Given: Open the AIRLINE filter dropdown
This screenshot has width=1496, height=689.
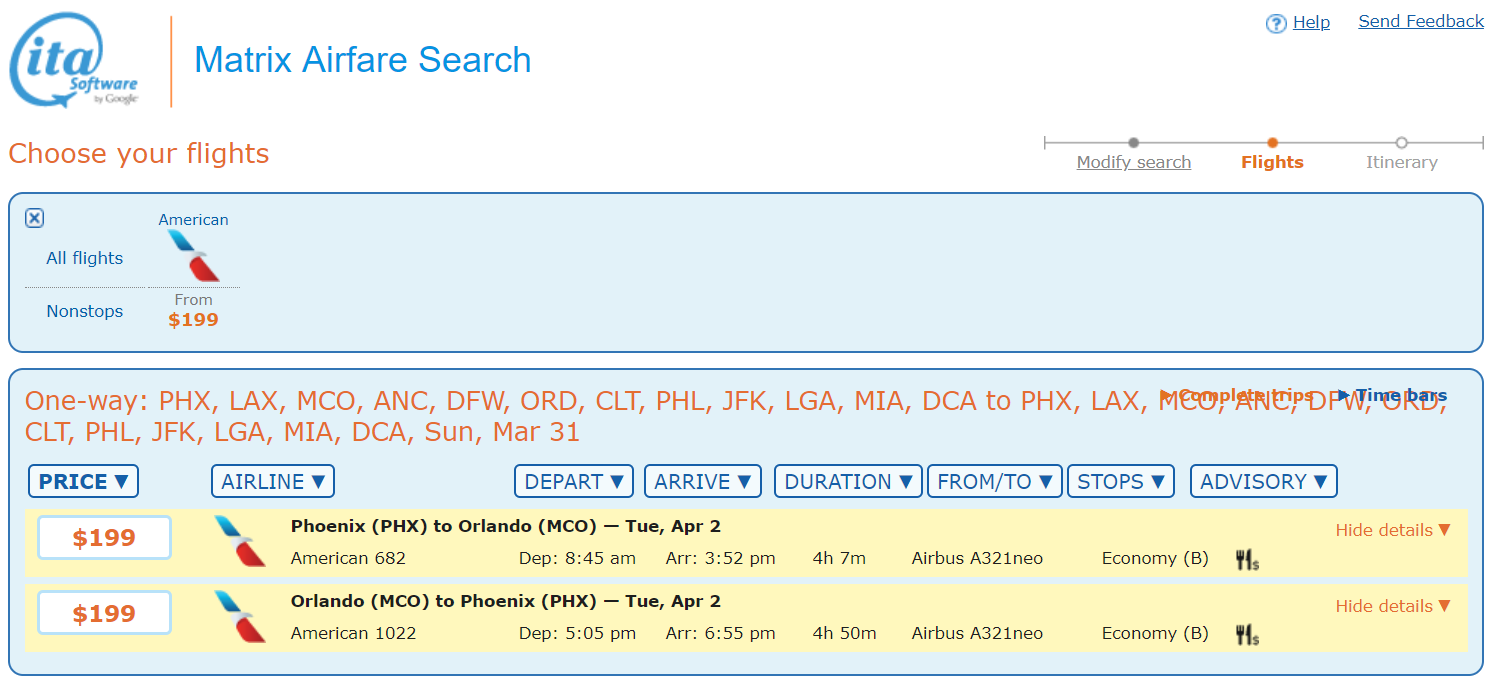Looking at the screenshot, I should [273, 481].
